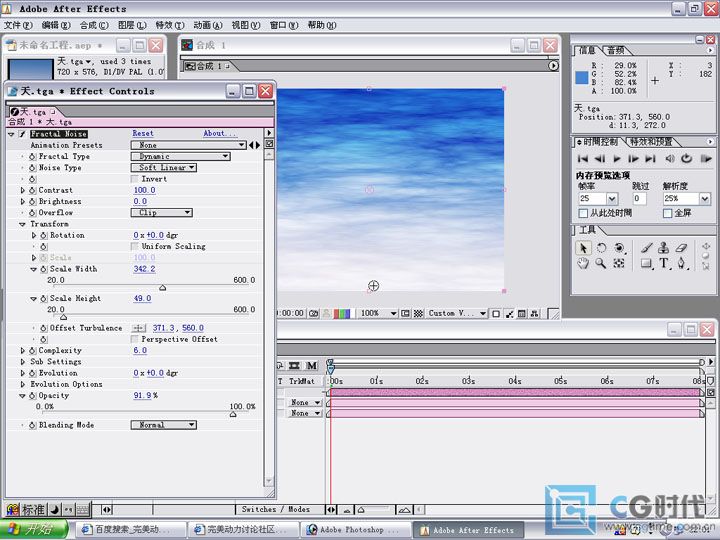Open the Overflow Clip dropdown
Screen dimensions: 720x540
click(162, 213)
